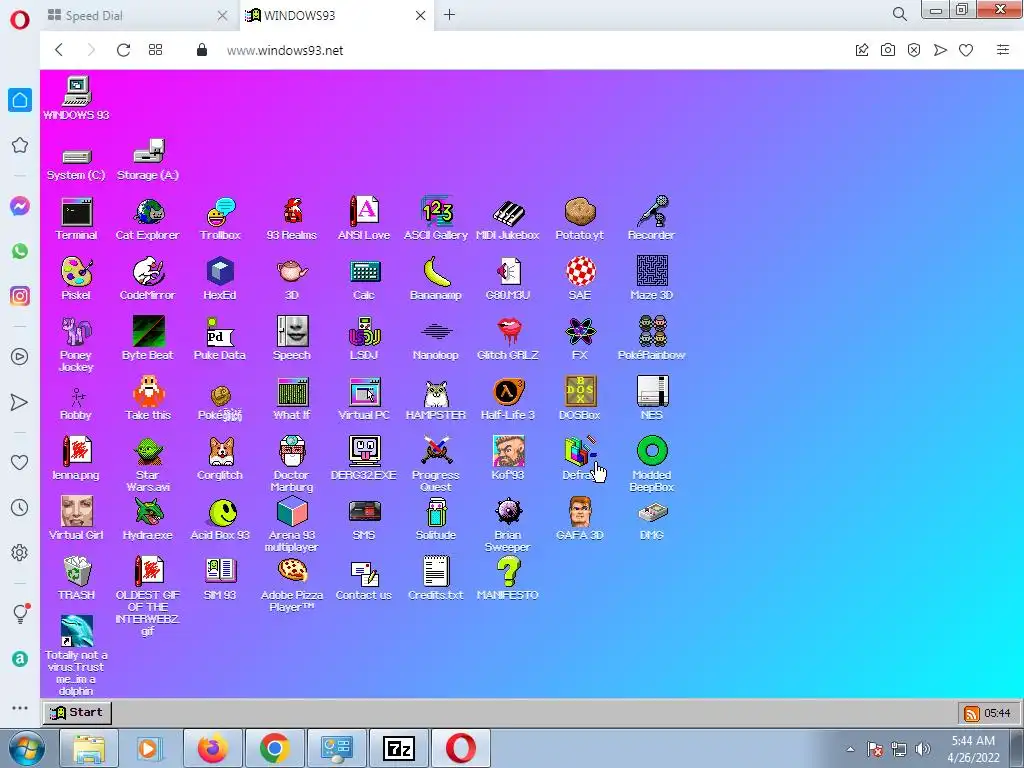The width and height of the screenshot is (1024, 768).
Task: Open G80.M3U playlist icon
Action: pos(507,280)
